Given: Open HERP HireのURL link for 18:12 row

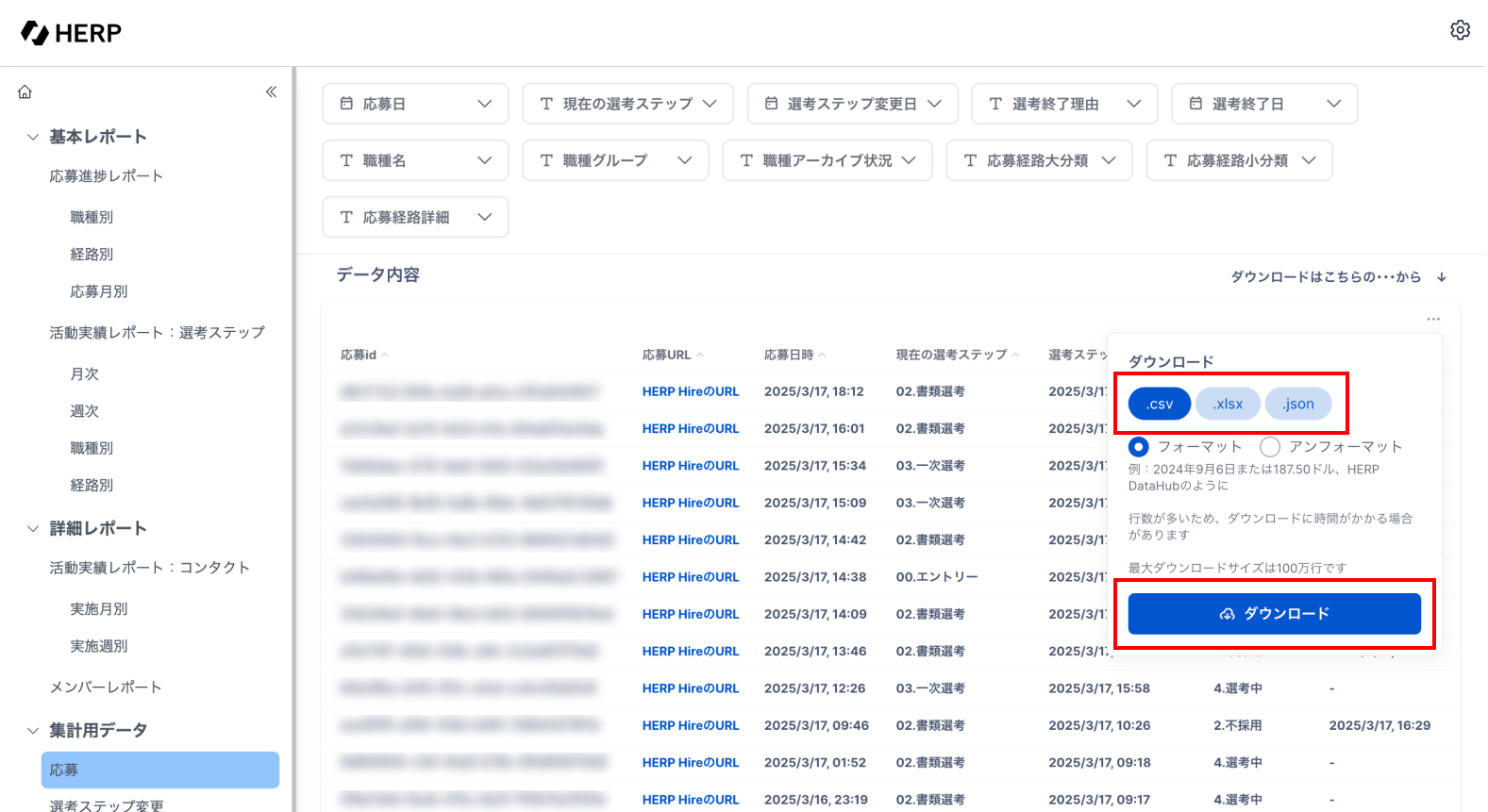Looking at the screenshot, I should pyautogui.click(x=691, y=391).
